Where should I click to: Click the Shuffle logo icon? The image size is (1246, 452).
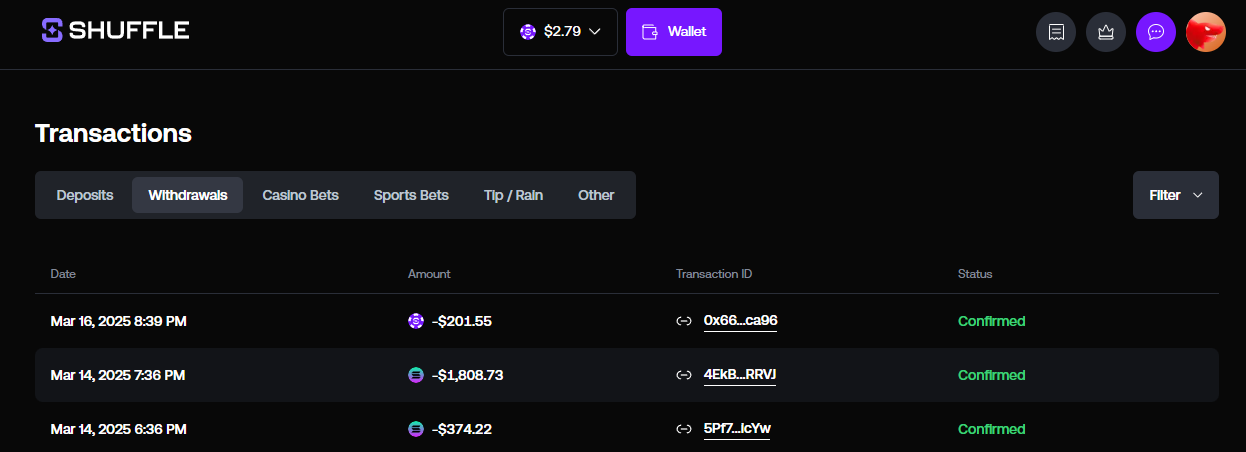click(52, 31)
